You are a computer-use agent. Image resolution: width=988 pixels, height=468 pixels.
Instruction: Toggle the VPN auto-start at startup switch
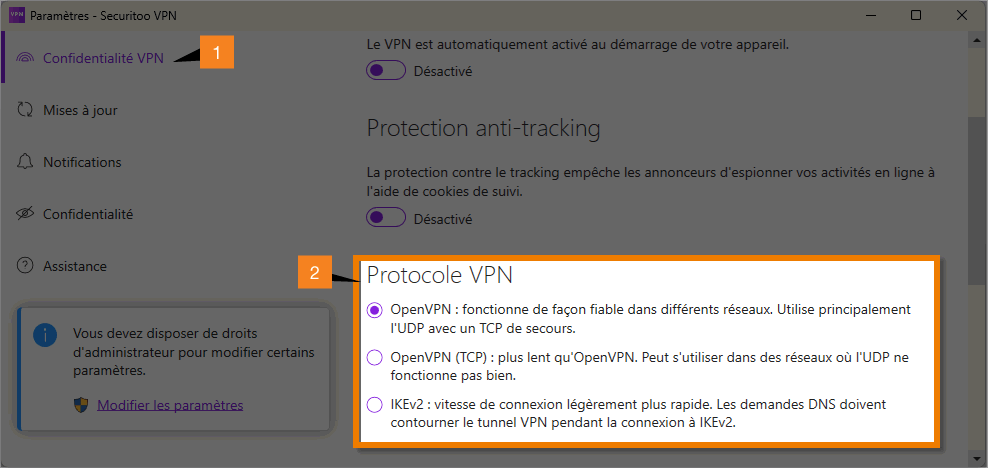pyautogui.click(x=385, y=71)
